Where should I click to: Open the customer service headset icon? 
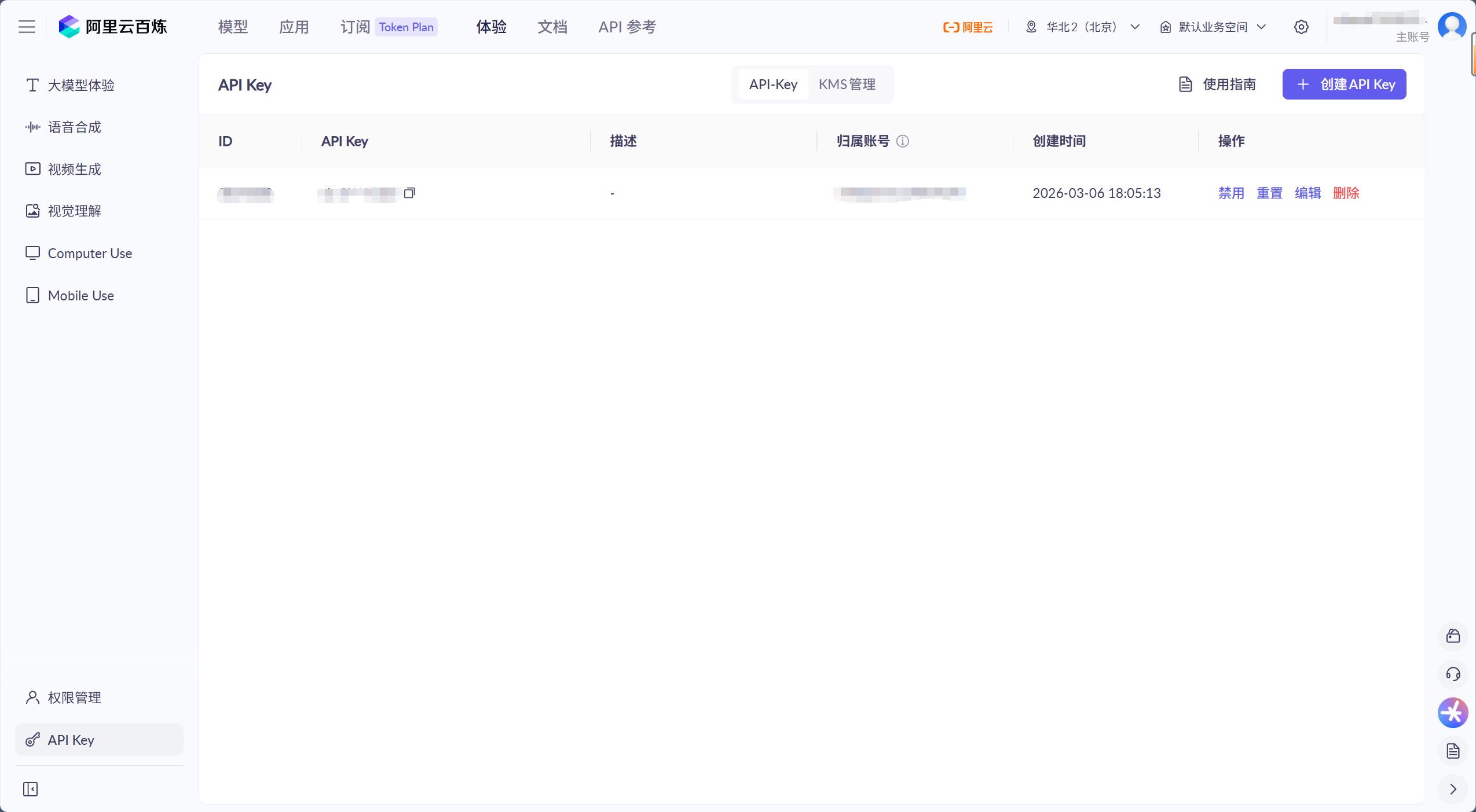(x=1453, y=674)
